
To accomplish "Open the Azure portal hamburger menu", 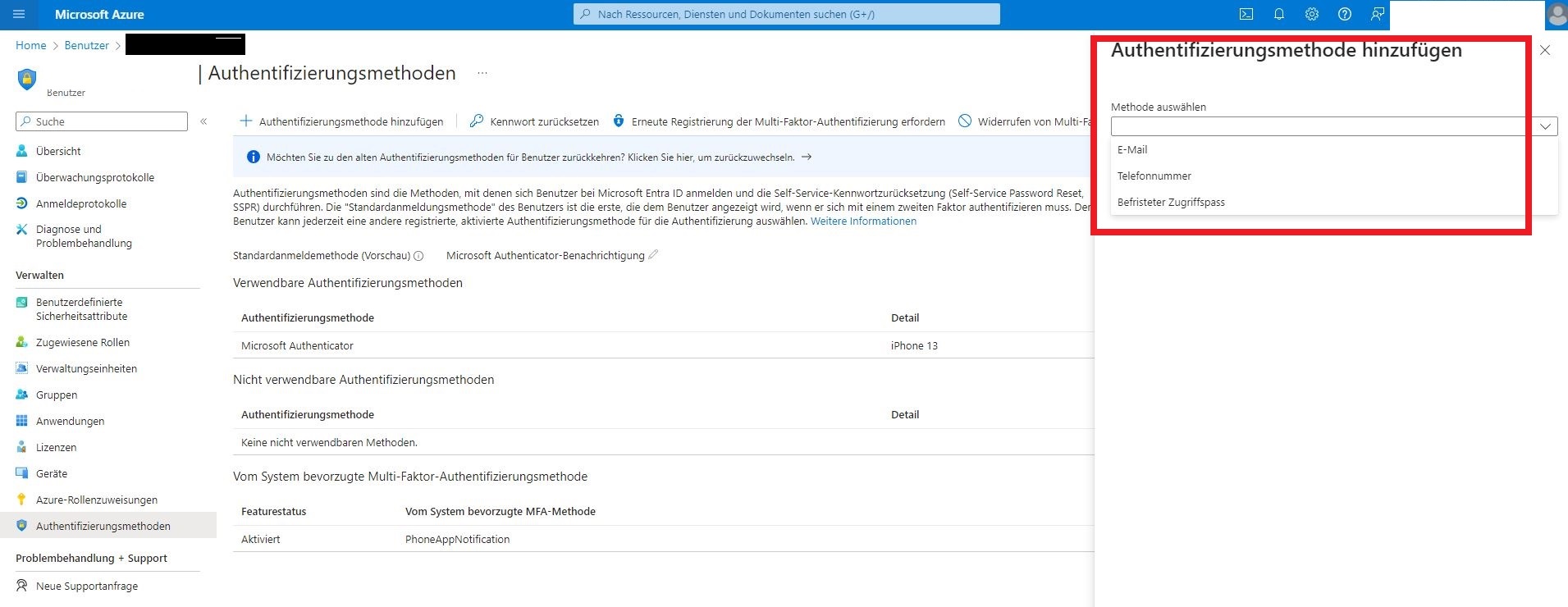I will click(x=20, y=14).
